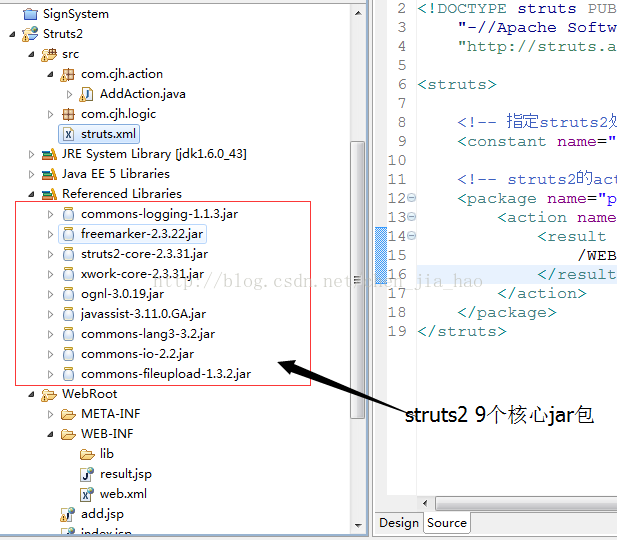This screenshot has height=540, width=617.
Task: Collapse the Struts2 project node
Action: (12, 35)
